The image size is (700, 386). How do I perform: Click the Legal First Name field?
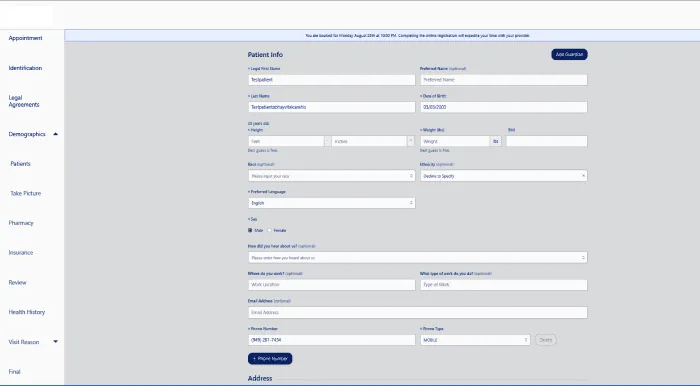pyautogui.click(x=331, y=80)
